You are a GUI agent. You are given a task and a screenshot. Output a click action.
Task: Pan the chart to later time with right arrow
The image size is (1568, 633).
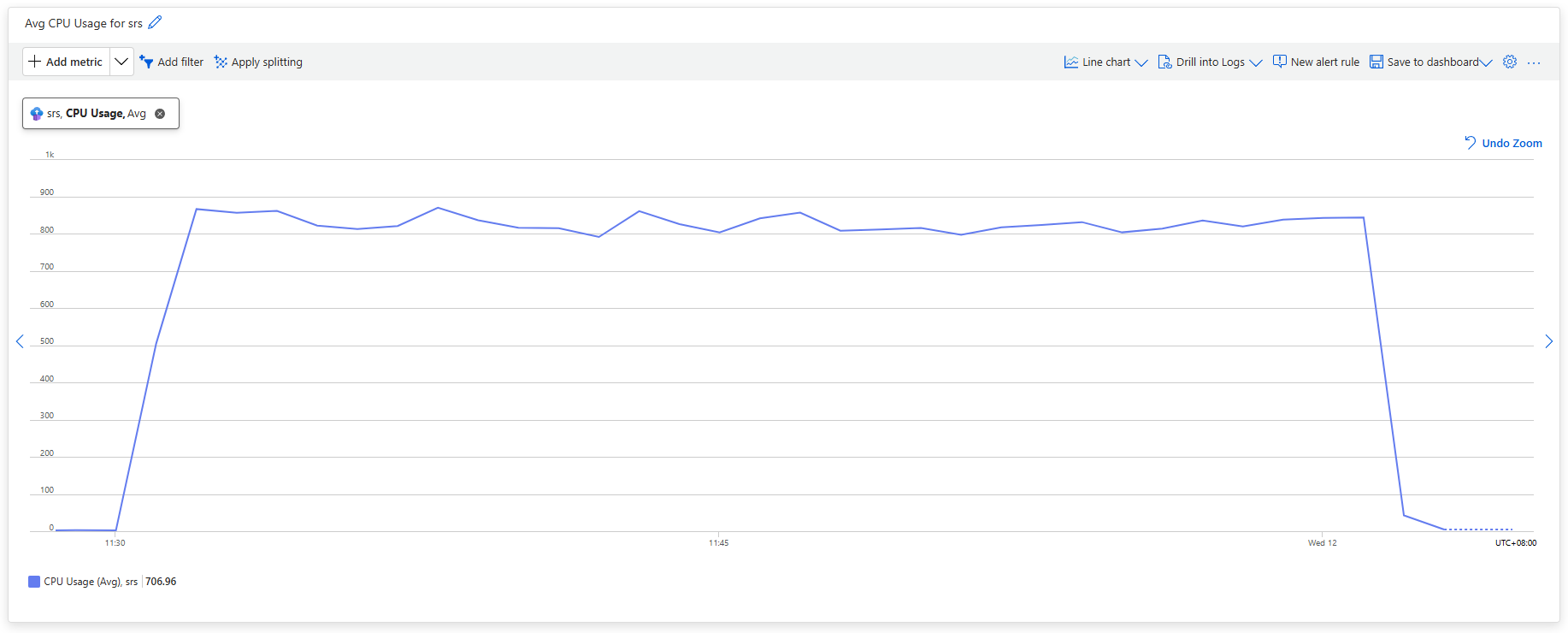coord(1548,341)
